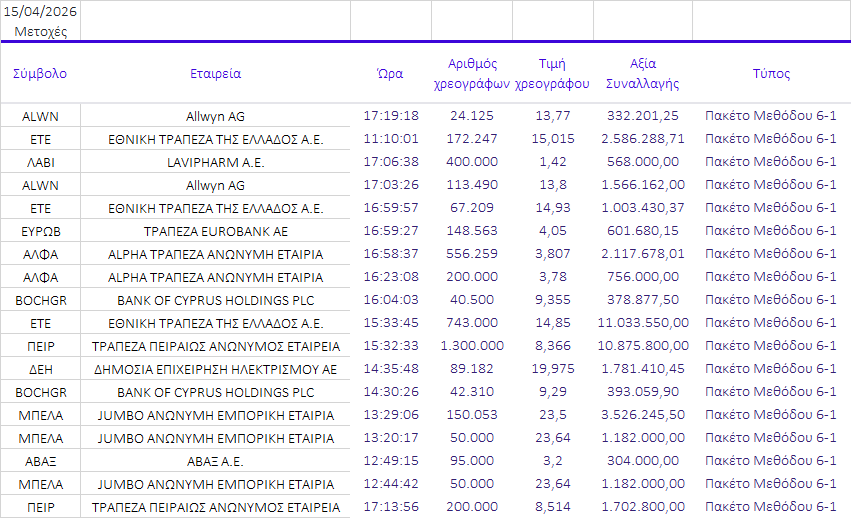
Task: Click the price cell 1,42
Action: (x=552, y=161)
